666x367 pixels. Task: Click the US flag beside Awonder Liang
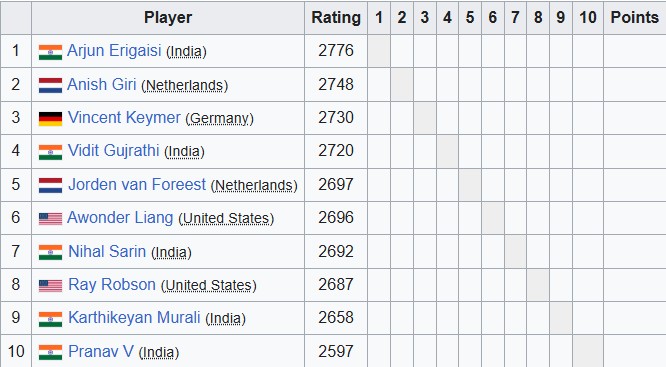pyautogui.click(x=50, y=219)
